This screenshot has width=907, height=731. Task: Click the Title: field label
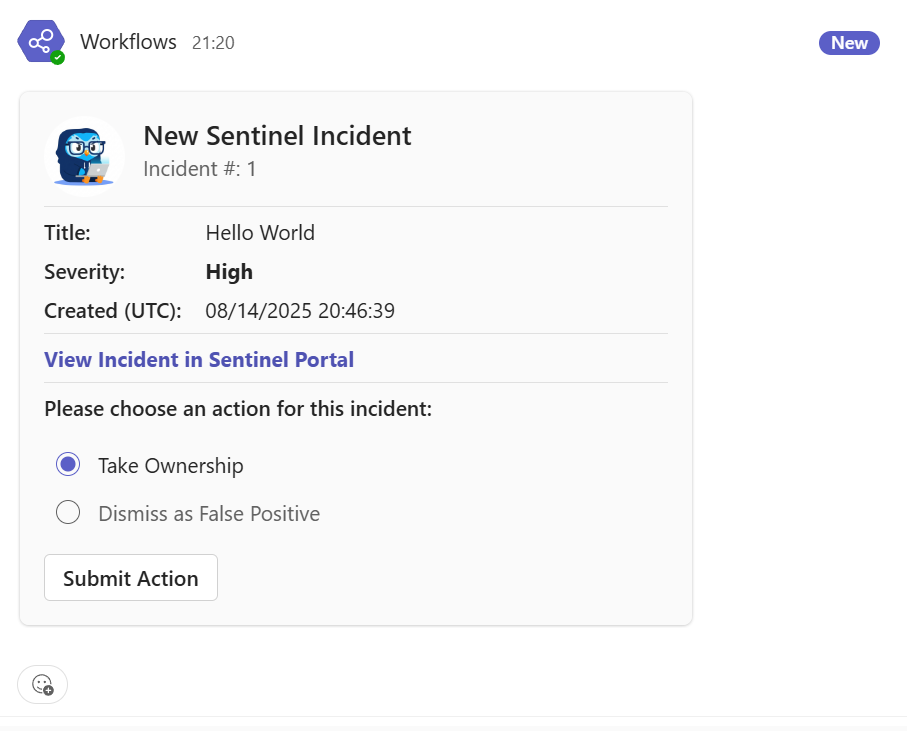coord(68,233)
